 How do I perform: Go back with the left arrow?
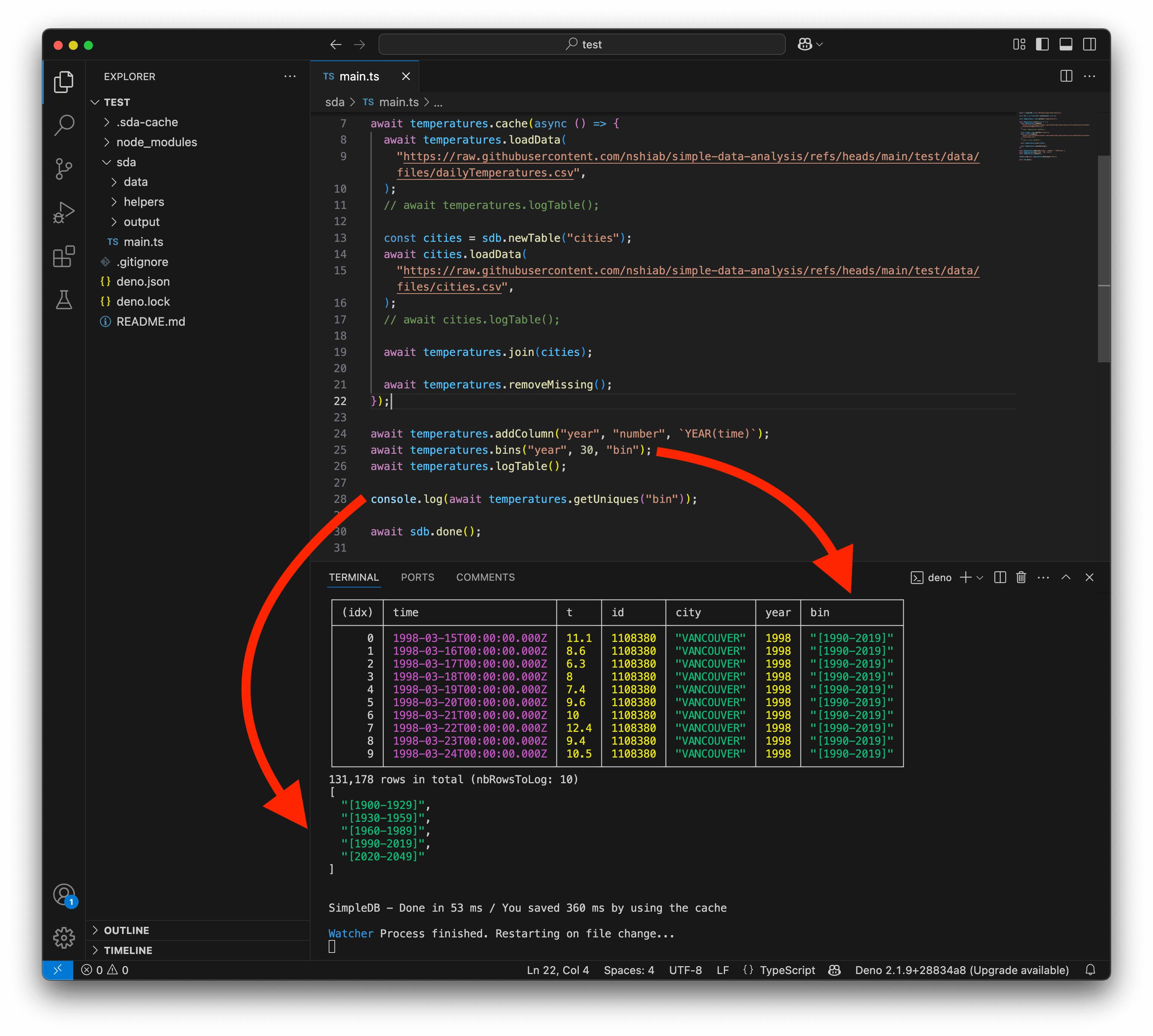point(336,45)
